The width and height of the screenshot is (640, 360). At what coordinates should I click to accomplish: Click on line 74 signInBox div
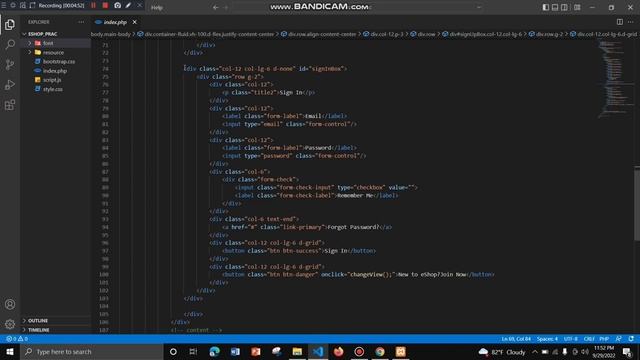265,69
